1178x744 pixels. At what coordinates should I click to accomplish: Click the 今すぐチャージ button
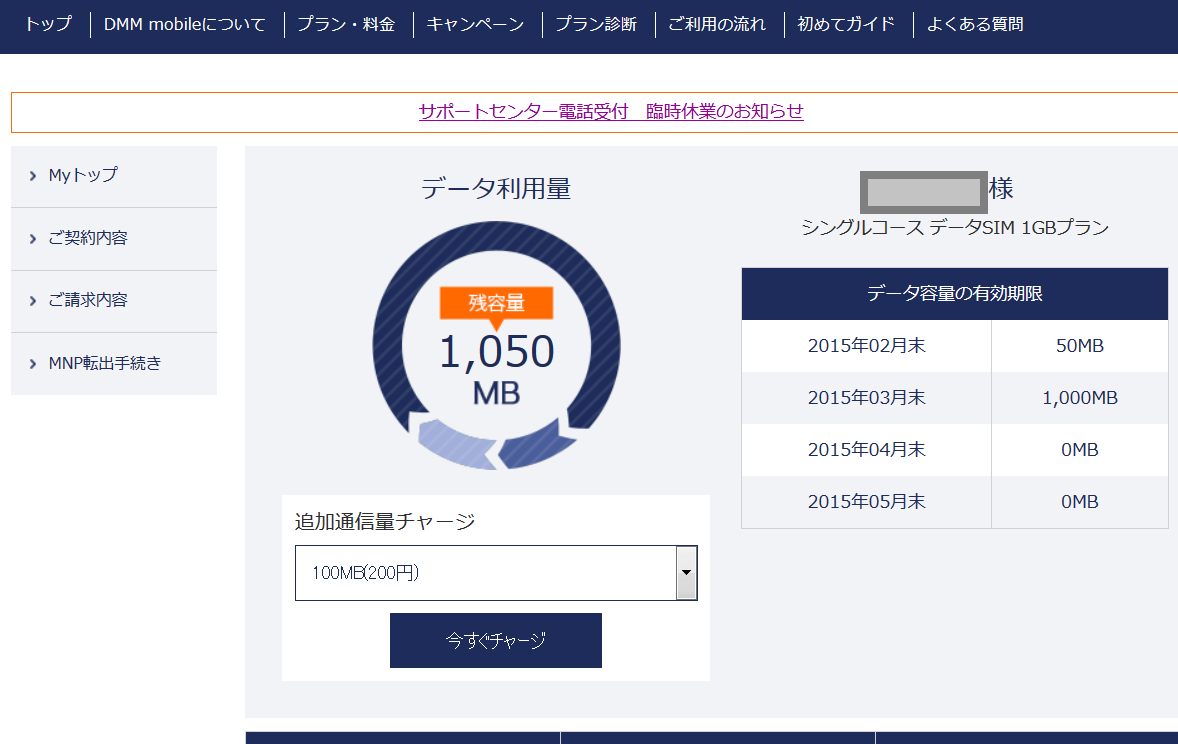[496, 640]
